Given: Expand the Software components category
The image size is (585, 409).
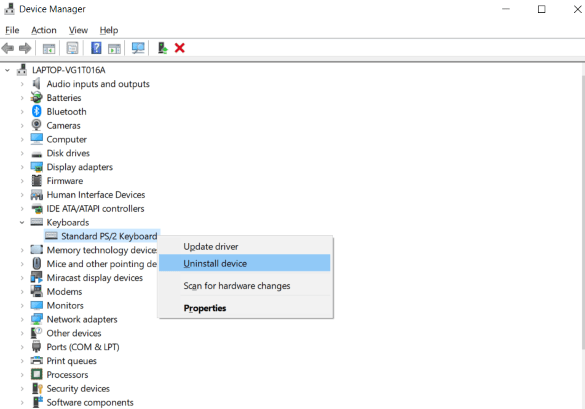Looking at the screenshot, I should click(22, 403).
